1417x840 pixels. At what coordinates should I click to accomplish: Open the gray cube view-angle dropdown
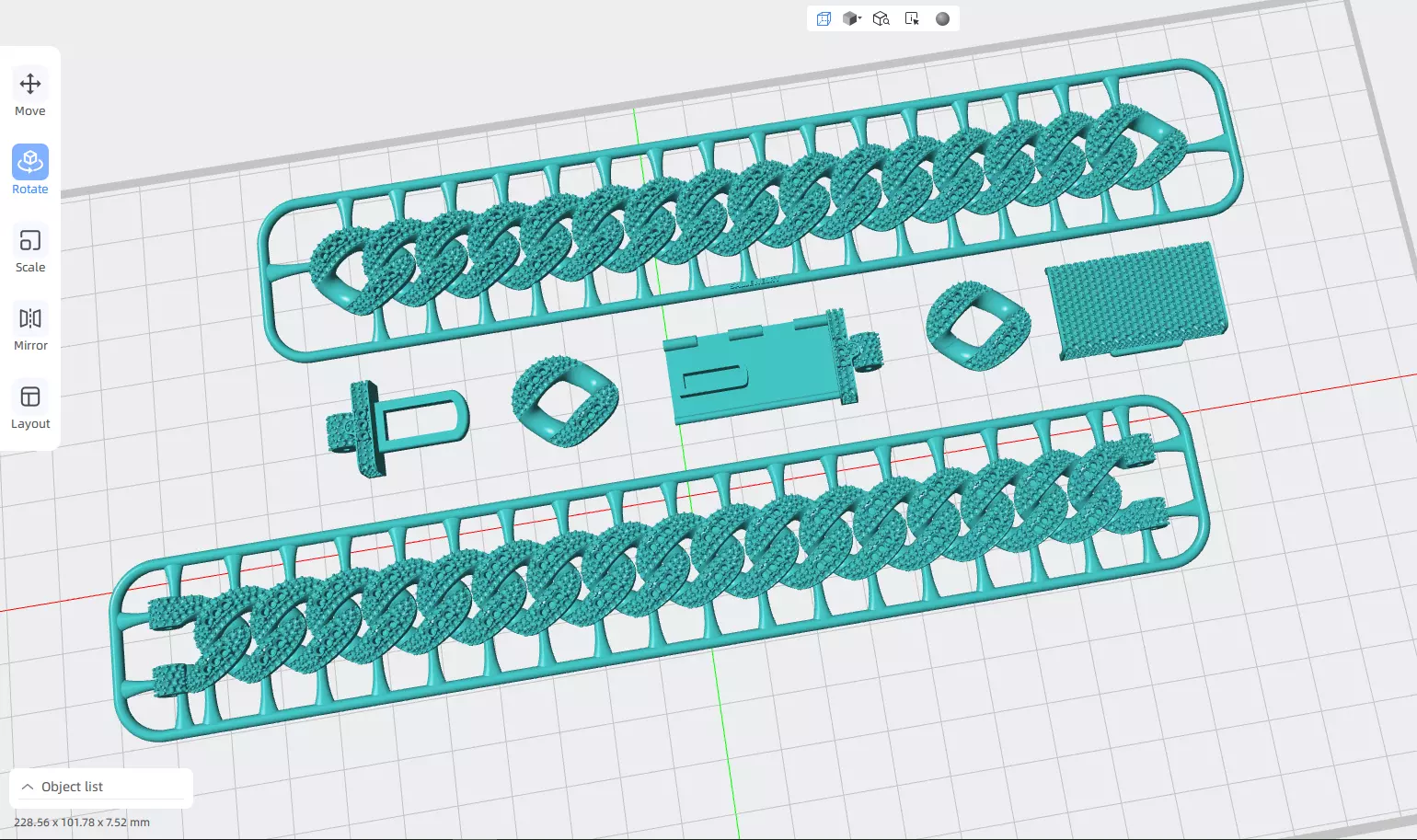point(852,18)
